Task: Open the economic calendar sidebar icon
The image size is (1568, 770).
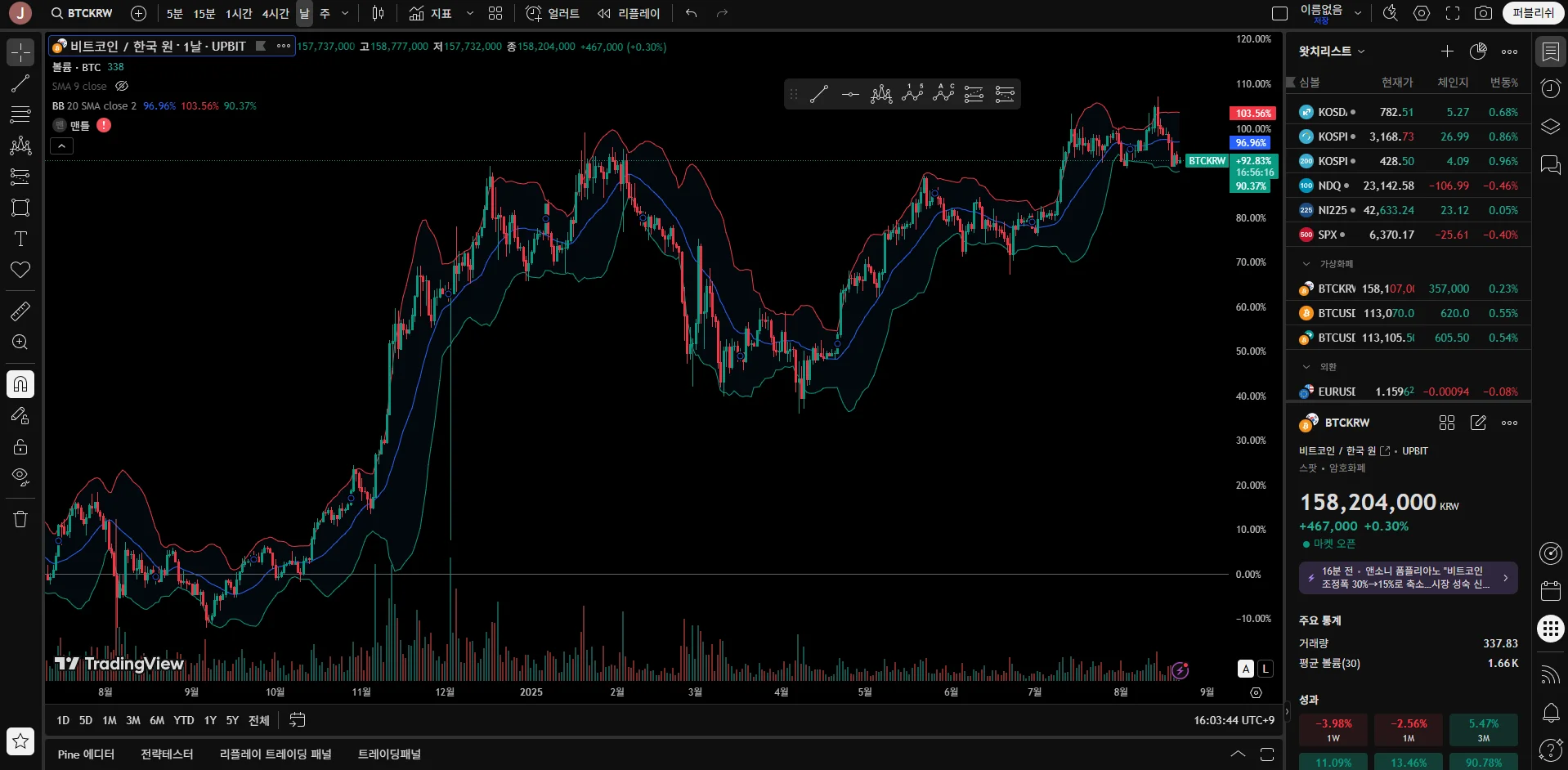Action: (x=1551, y=590)
